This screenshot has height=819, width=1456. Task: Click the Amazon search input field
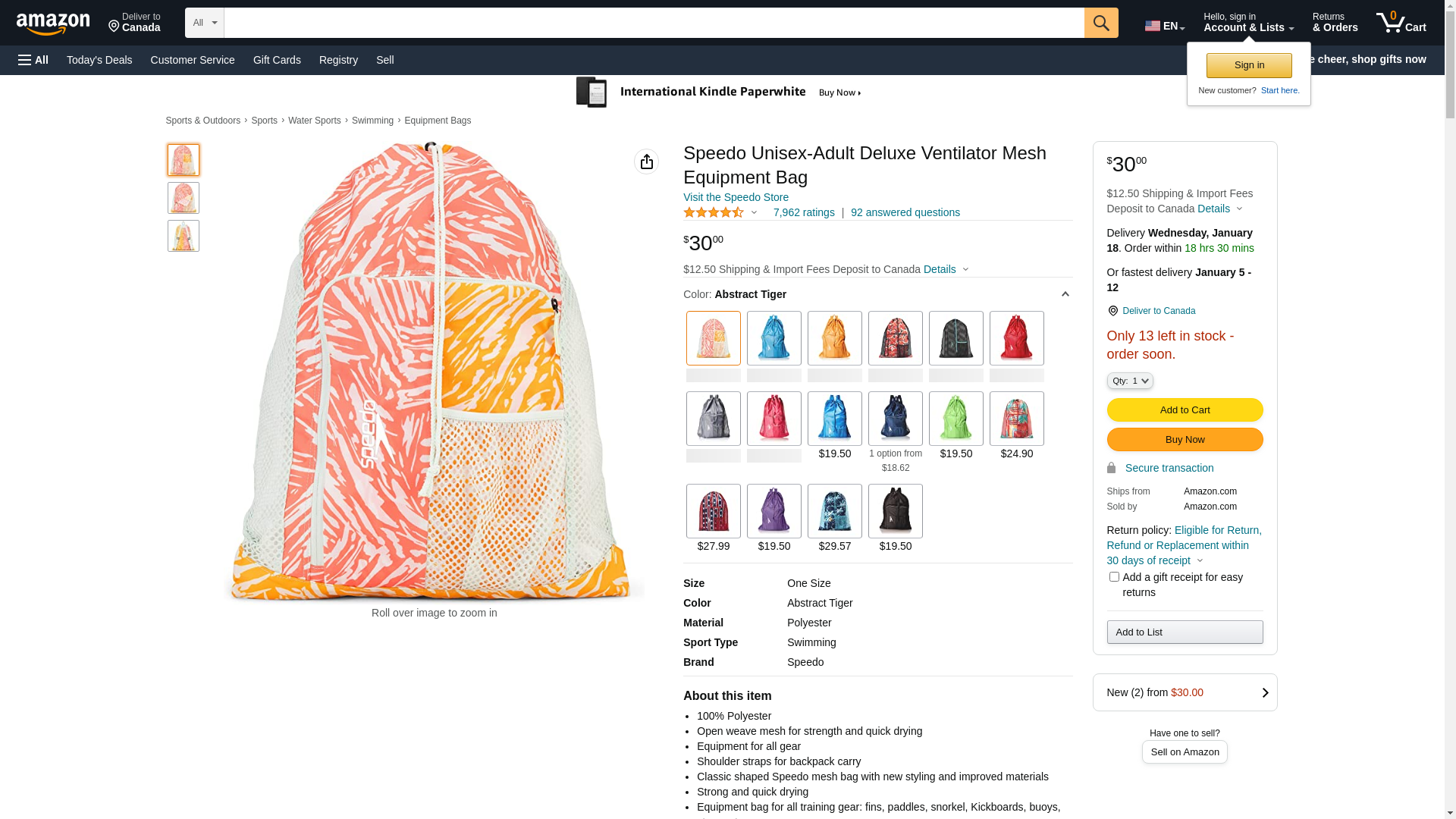pos(654,23)
